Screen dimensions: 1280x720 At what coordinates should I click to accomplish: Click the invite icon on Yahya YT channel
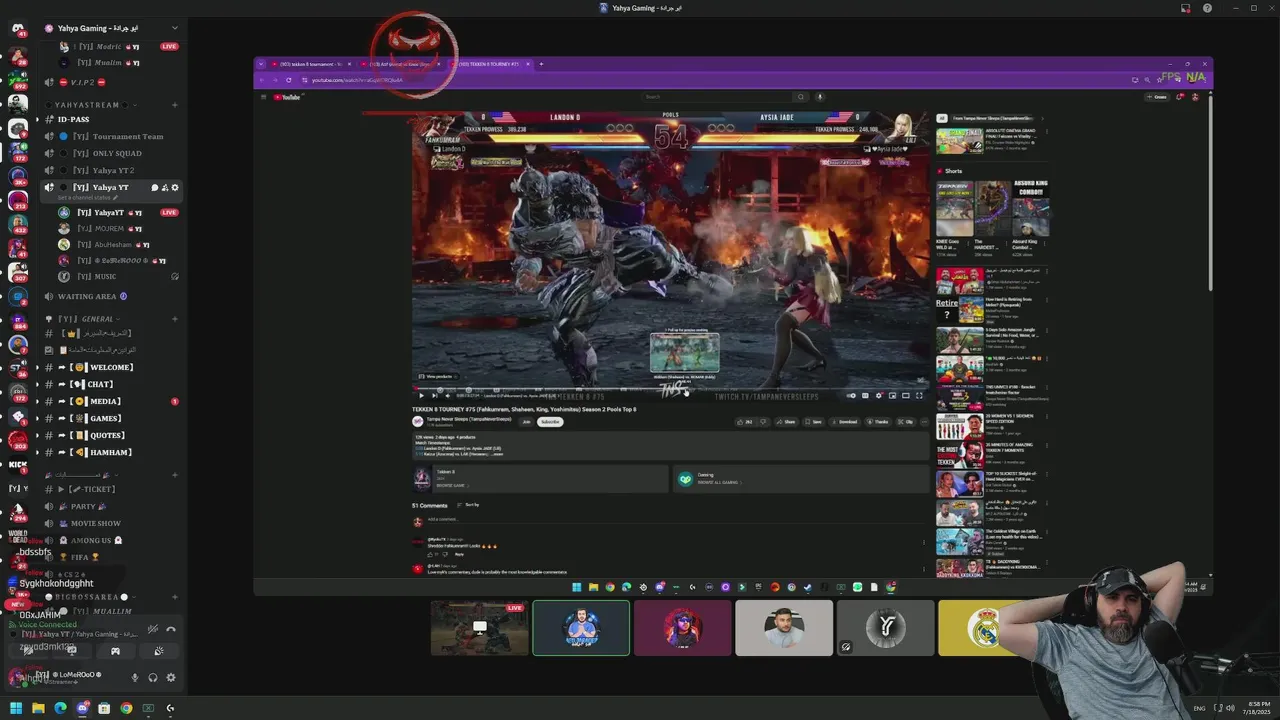165,187
